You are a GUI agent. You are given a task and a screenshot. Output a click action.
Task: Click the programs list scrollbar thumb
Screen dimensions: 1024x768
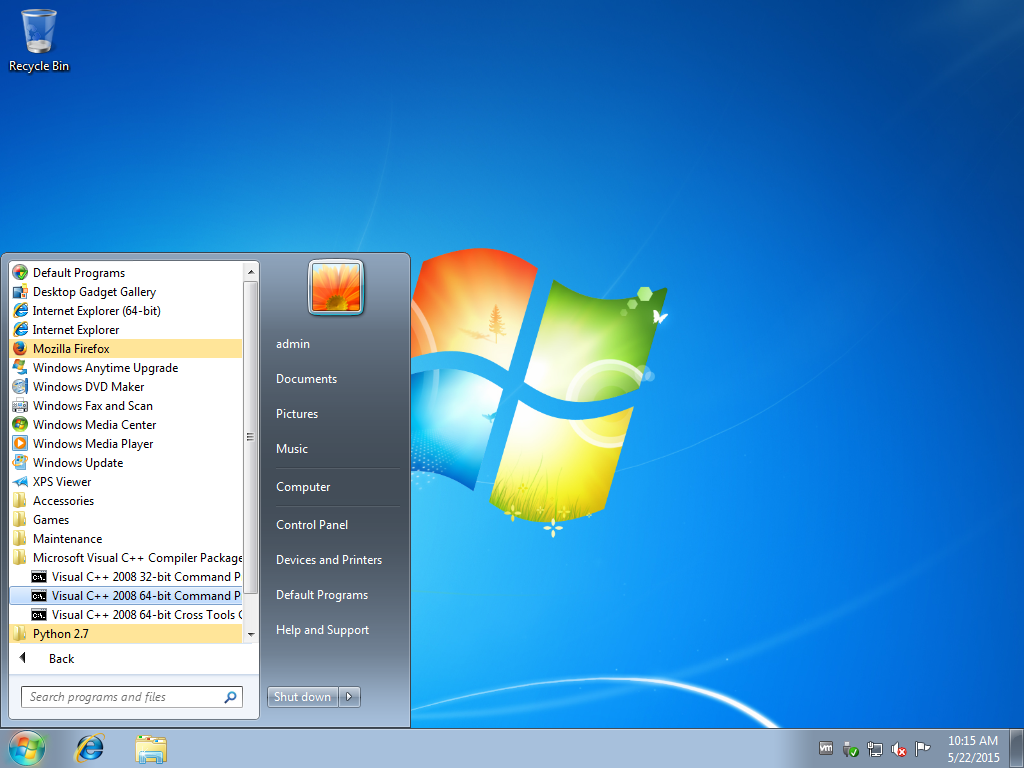pyautogui.click(x=251, y=438)
